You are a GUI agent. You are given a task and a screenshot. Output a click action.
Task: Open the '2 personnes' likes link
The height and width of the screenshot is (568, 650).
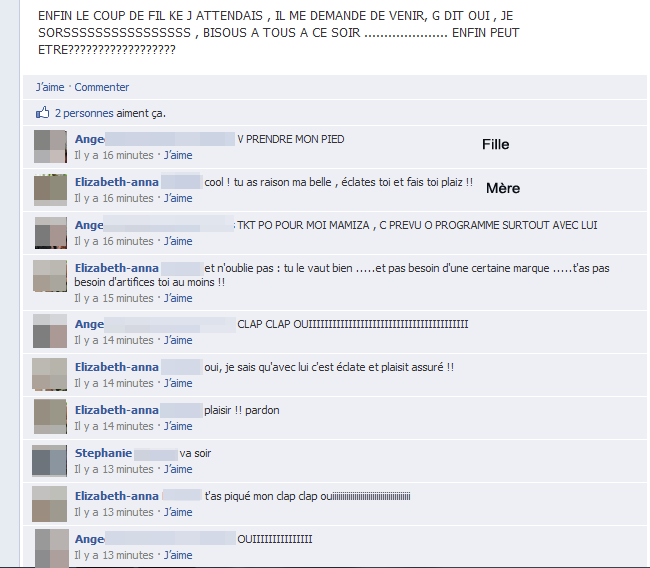click(x=84, y=113)
